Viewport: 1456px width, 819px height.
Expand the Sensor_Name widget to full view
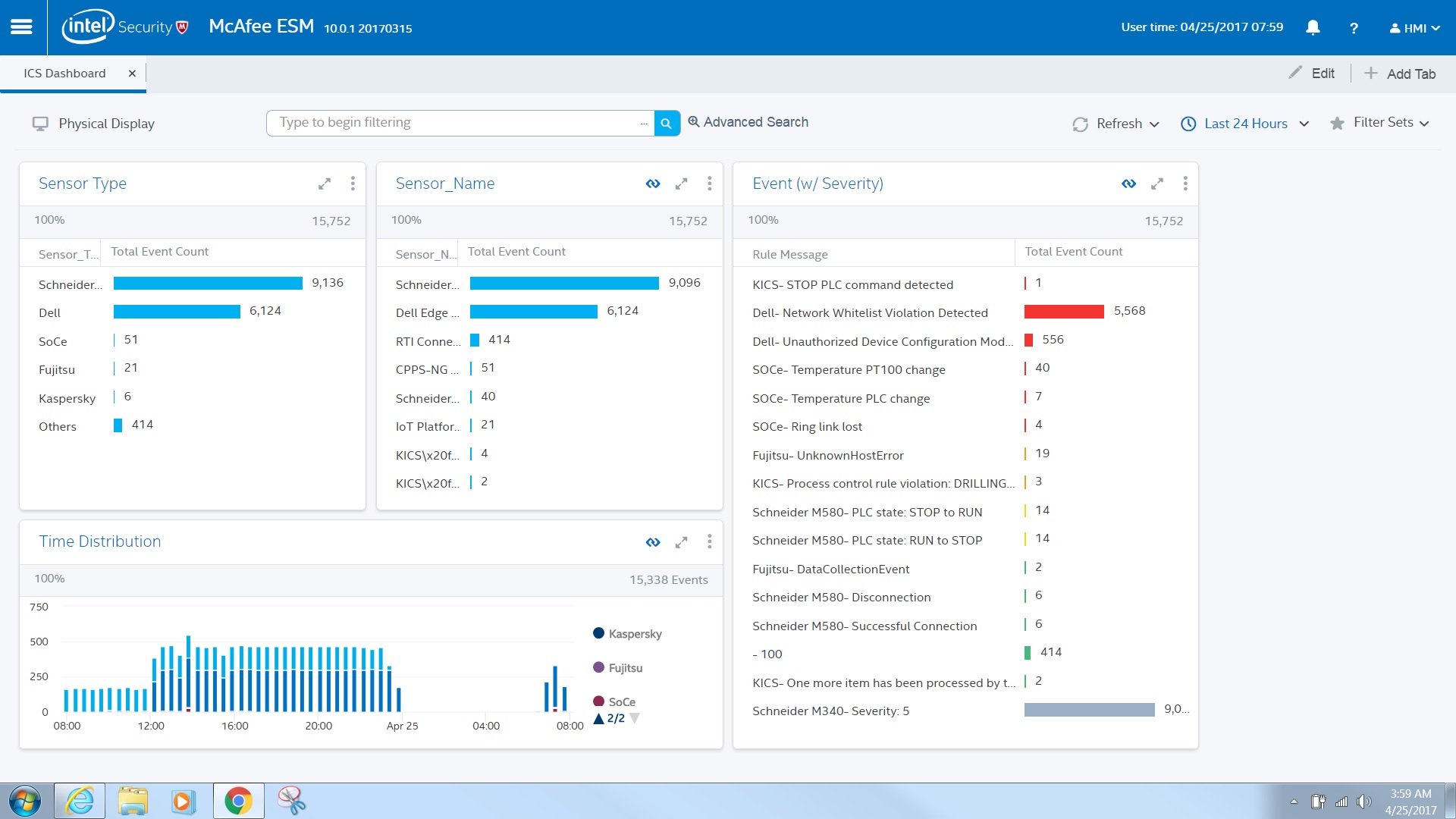[681, 184]
